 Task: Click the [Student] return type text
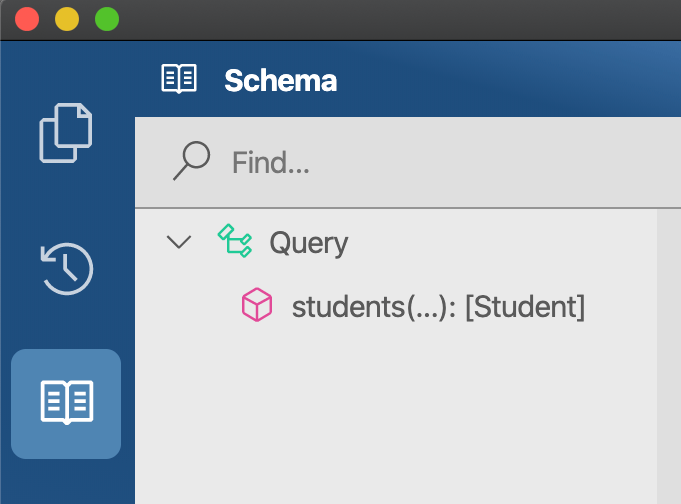(524, 306)
